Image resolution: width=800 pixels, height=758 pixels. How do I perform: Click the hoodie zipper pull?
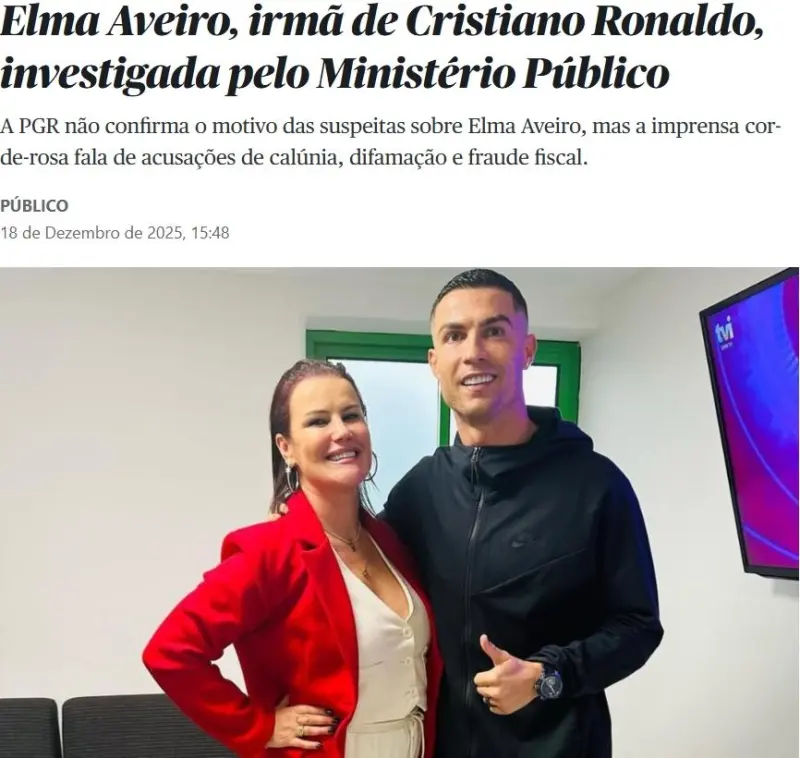tap(477, 458)
